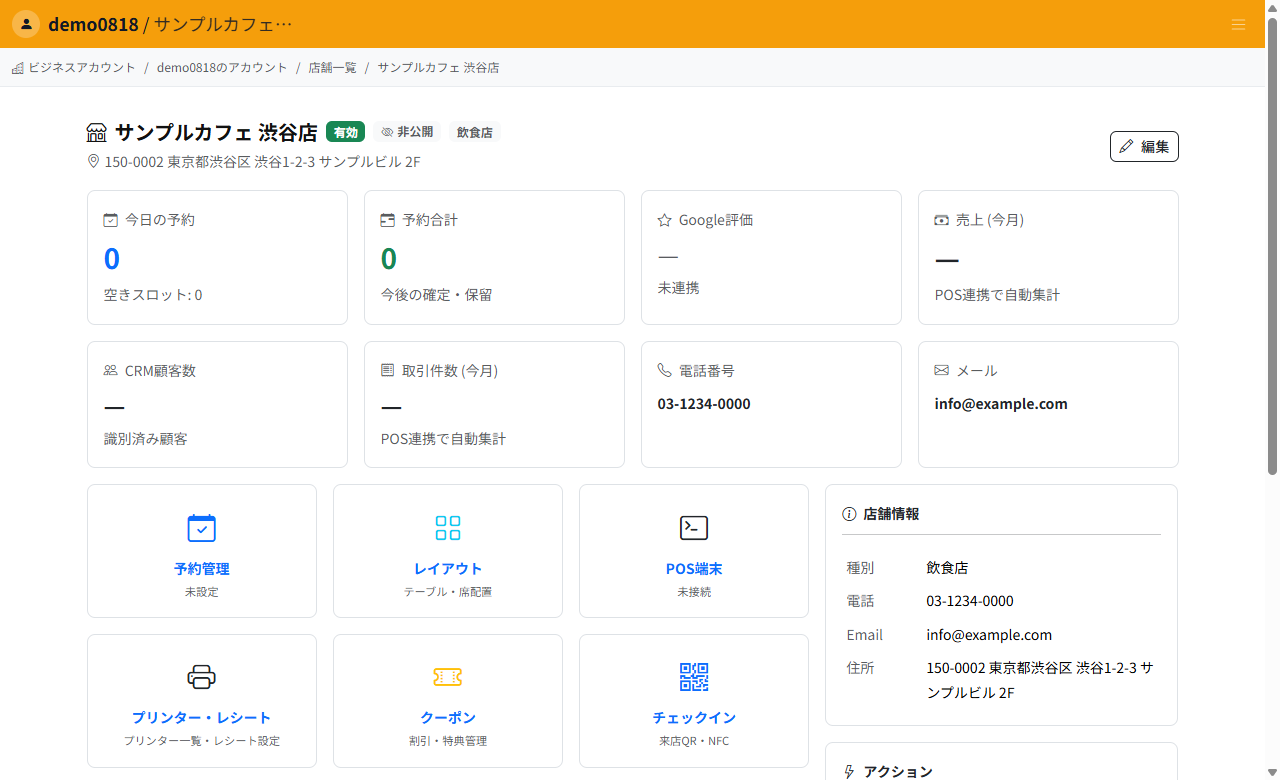Open the レイアウト link
1280x780 pixels.
[448, 569]
